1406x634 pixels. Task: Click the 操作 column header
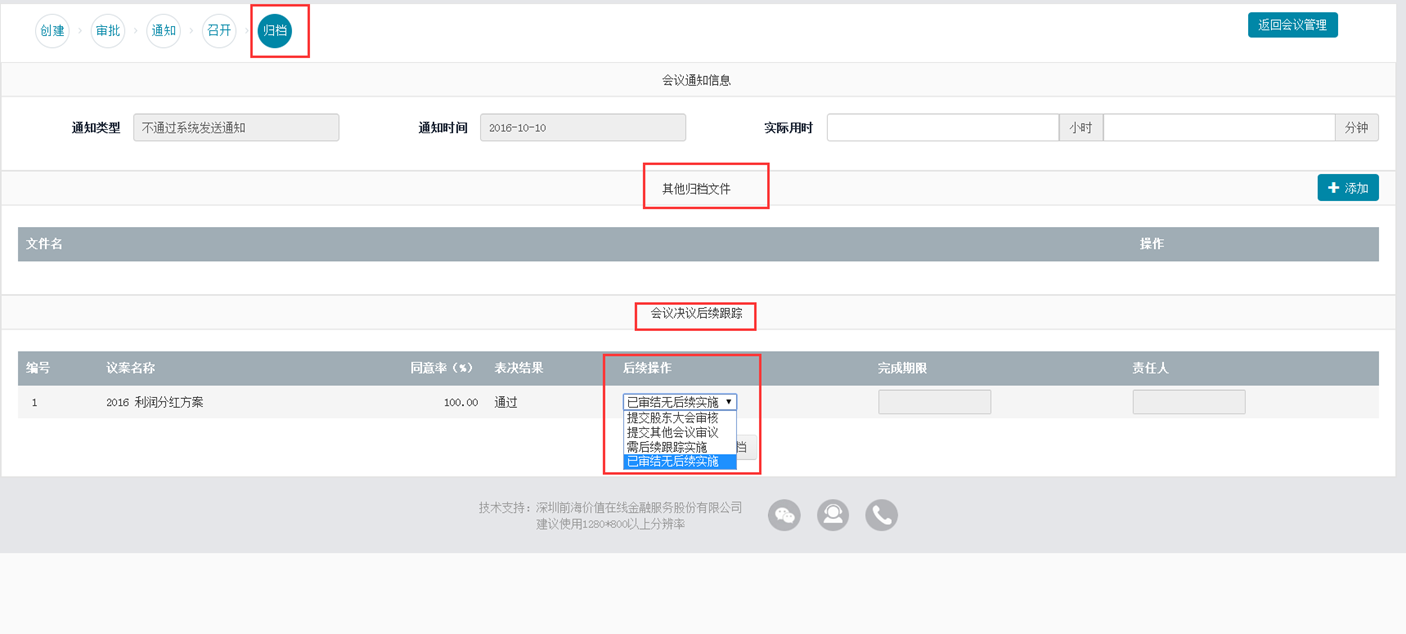click(1152, 244)
